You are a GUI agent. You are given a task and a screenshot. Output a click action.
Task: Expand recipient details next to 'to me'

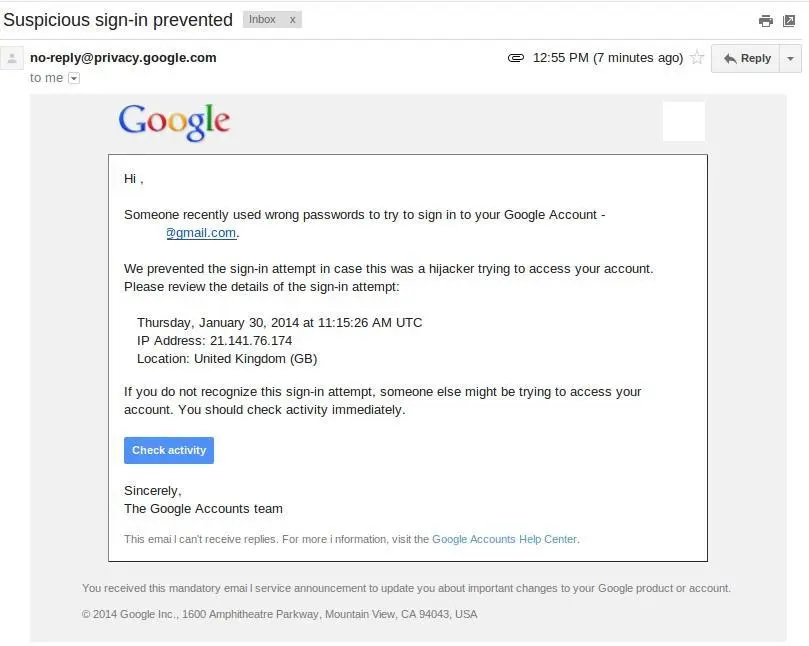point(74,78)
